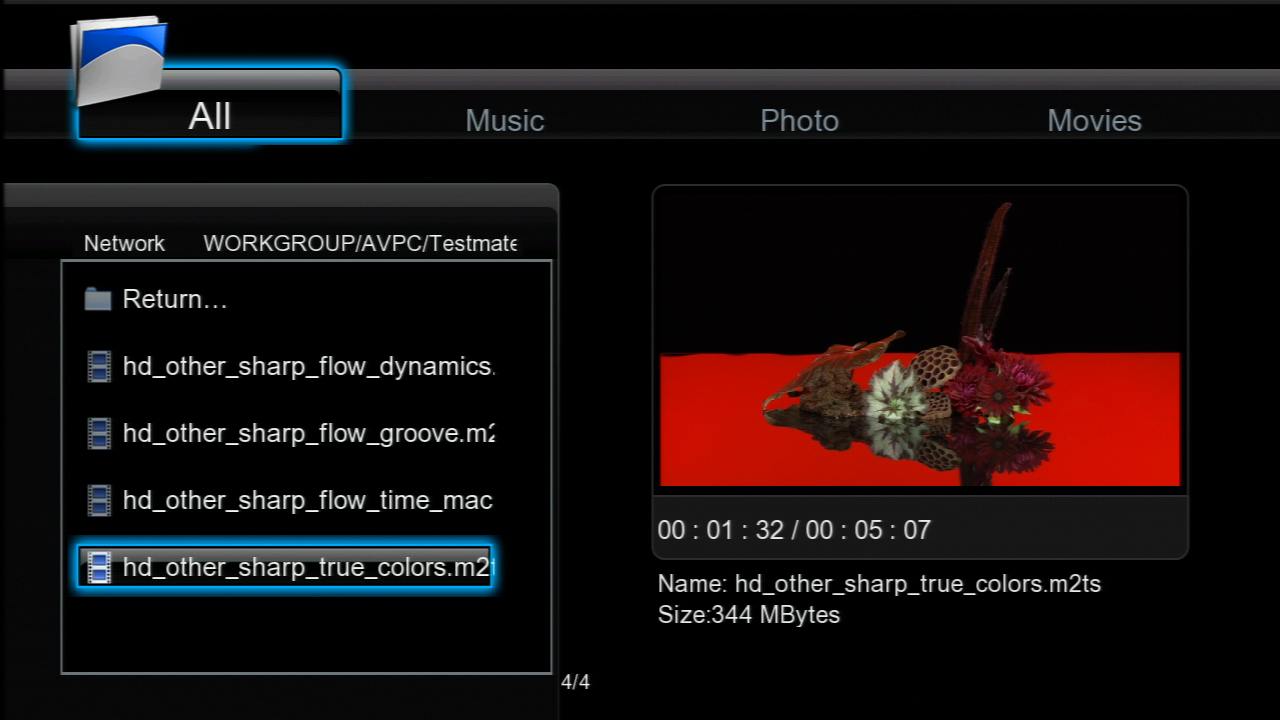
Task: Switch to the Movies tab
Action: 1094,120
